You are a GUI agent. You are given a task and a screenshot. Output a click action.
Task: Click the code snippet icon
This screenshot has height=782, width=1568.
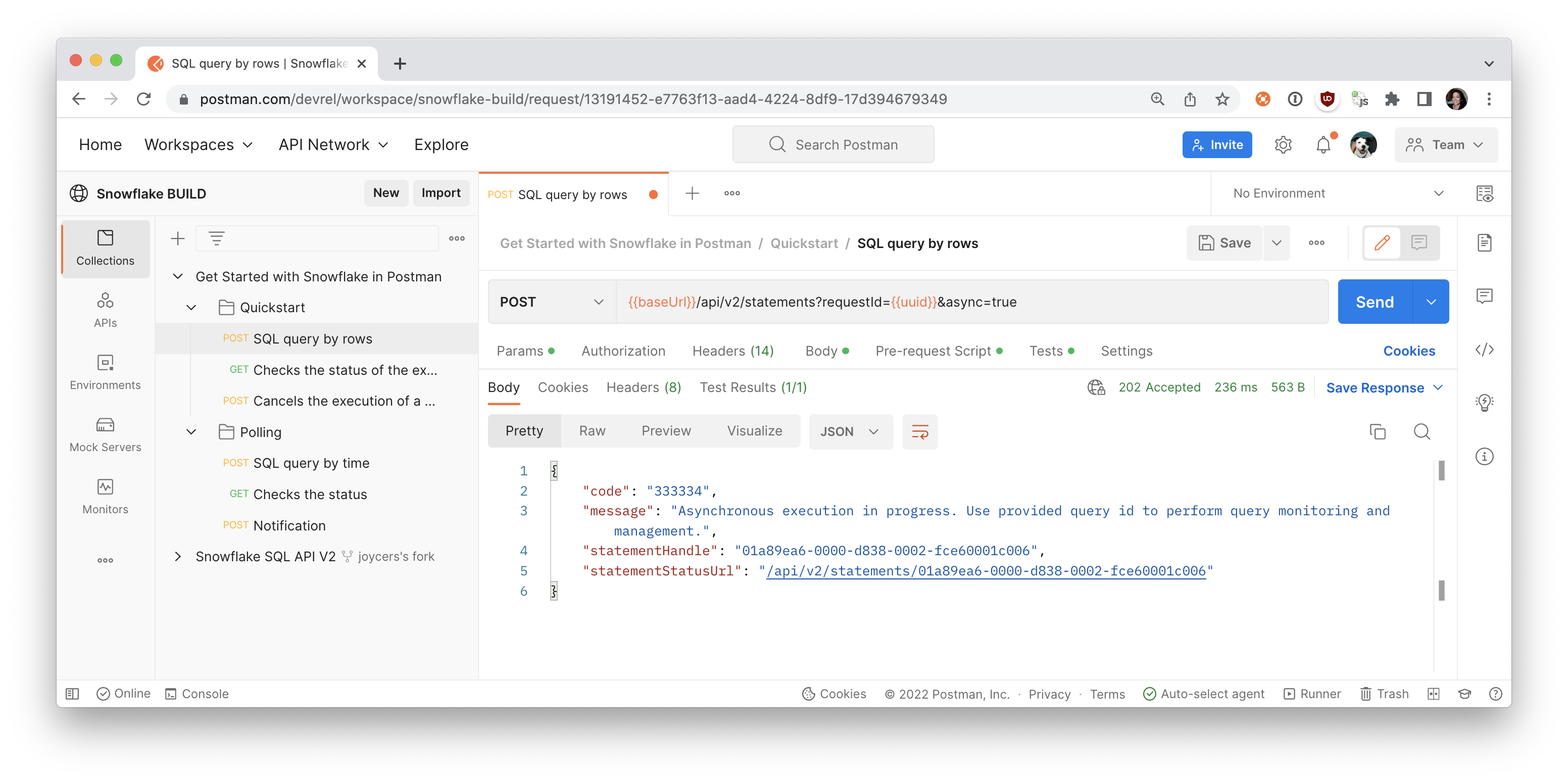(x=1484, y=350)
